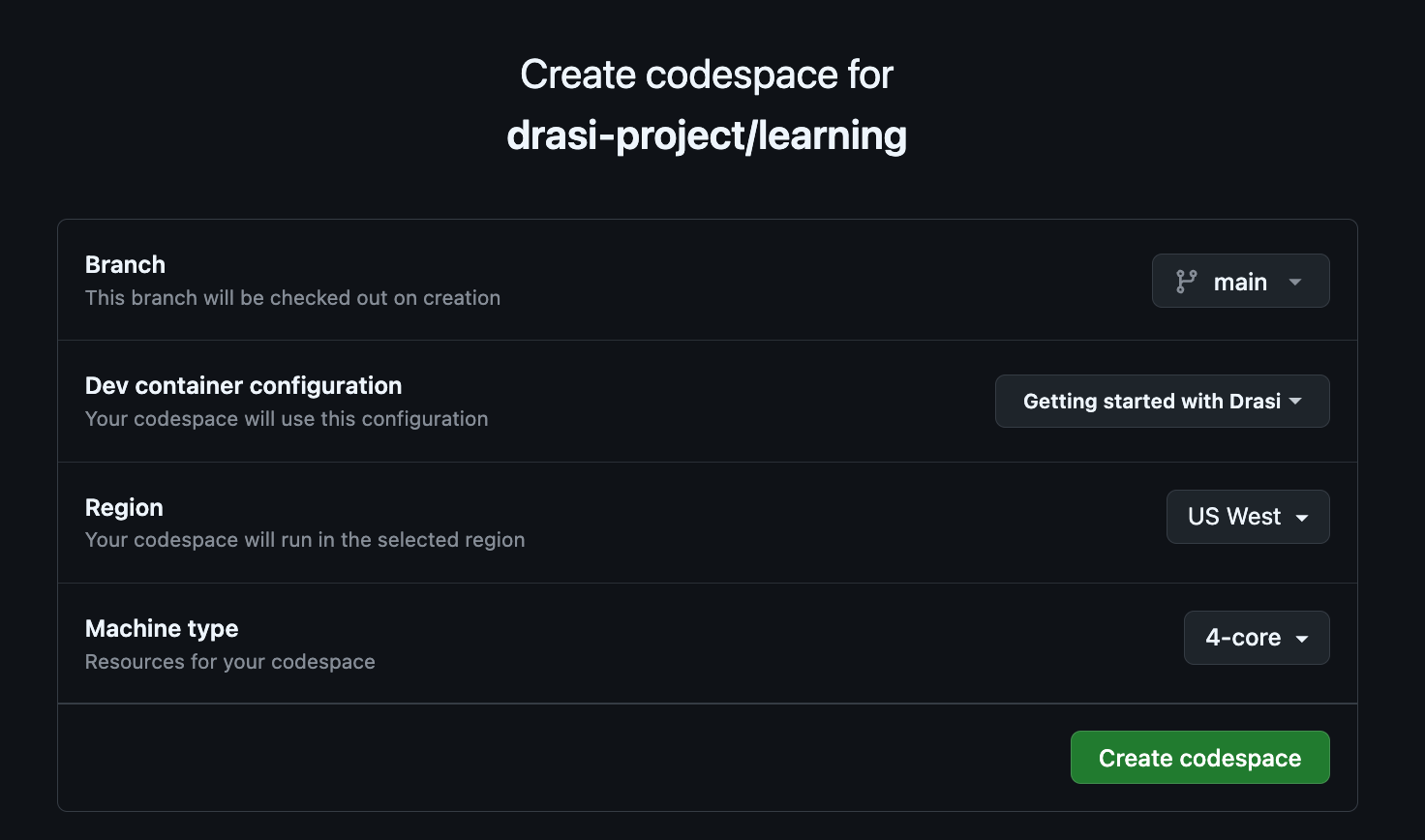Click the chevron on the main branch selector
The height and width of the screenshot is (840, 1425).
[1295, 282]
